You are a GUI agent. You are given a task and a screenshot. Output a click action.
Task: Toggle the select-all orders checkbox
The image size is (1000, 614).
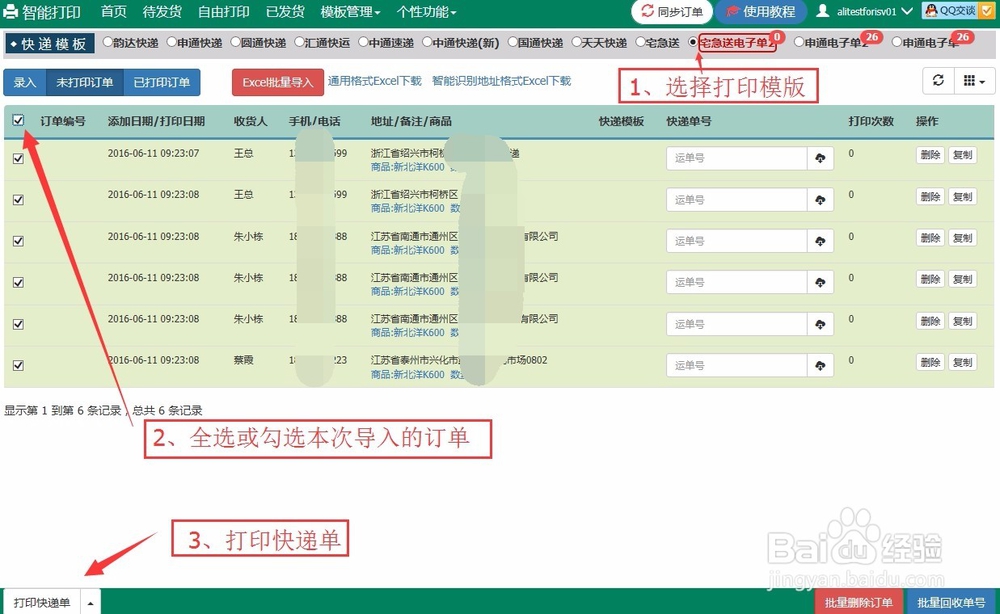click(x=17, y=119)
